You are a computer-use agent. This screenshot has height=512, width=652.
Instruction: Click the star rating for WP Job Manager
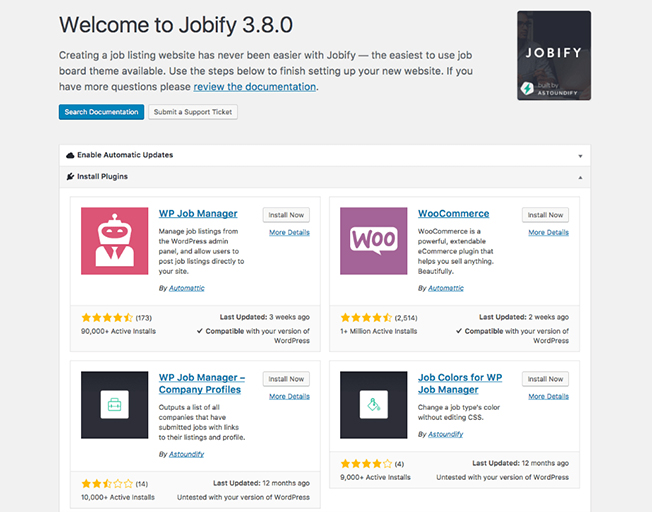pos(107,318)
